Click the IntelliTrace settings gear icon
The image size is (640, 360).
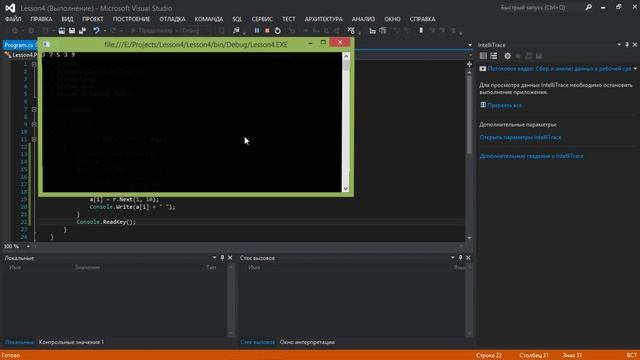click(x=507, y=56)
